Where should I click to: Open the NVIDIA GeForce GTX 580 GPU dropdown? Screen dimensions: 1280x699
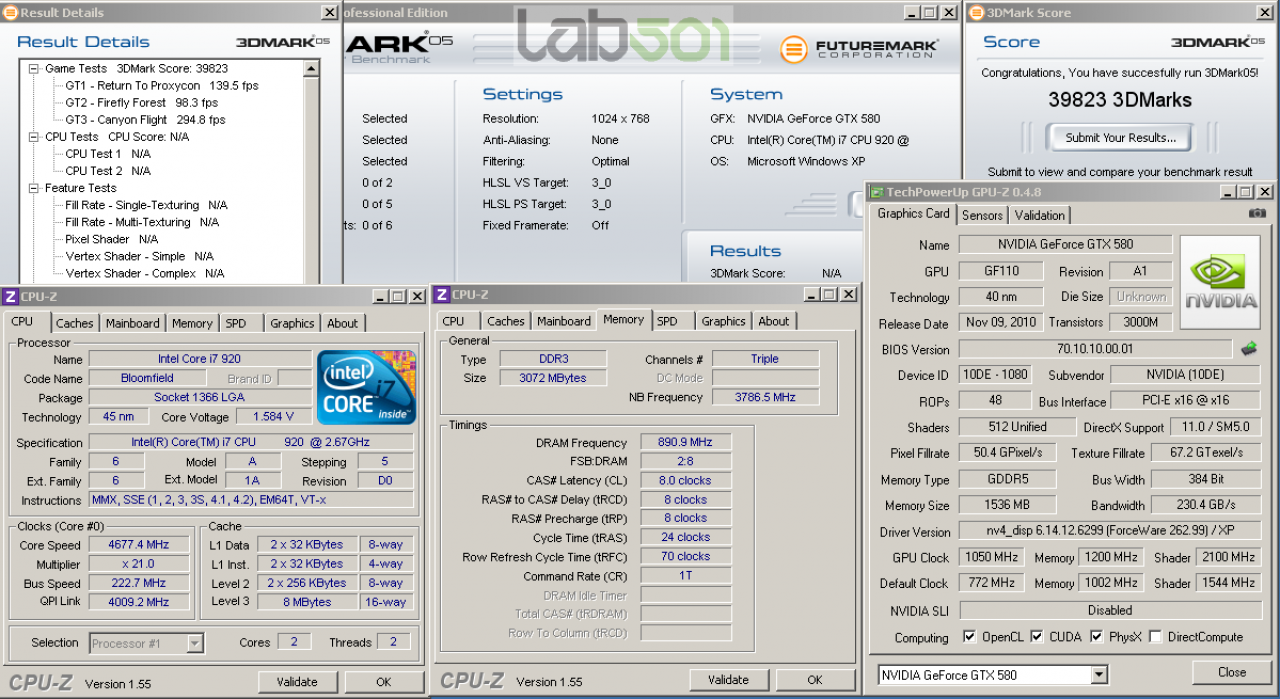1099,675
